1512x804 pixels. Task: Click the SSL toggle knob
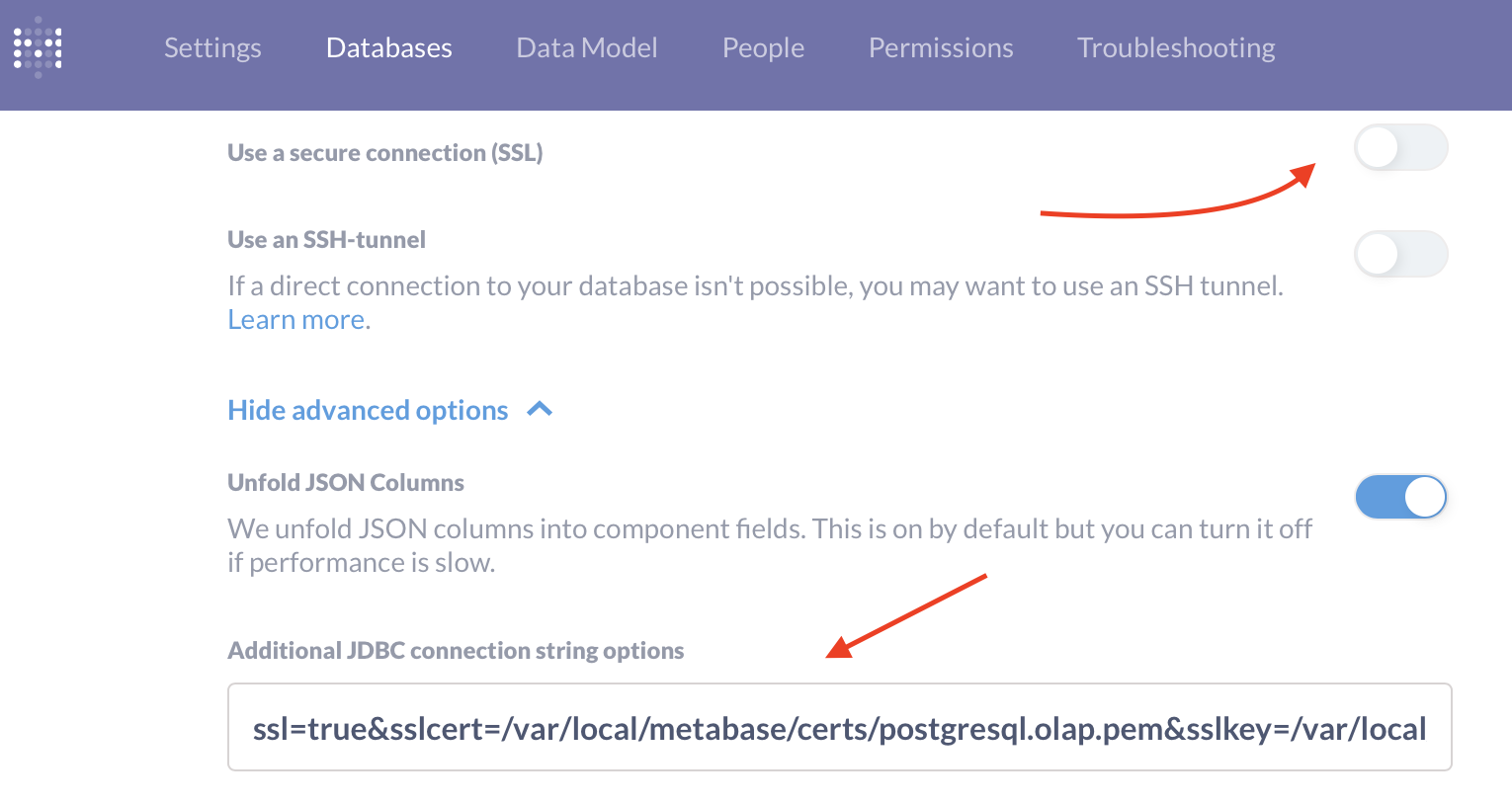(x=1380, y=146)
